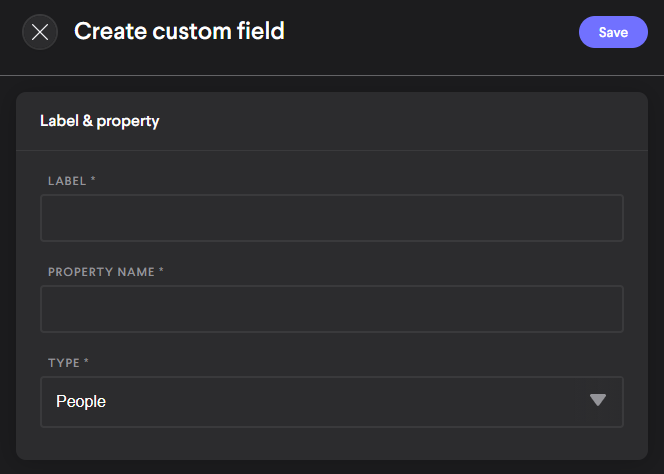The height and width of the screenshot is (474, 664).
Task: Click the PROPERTY NAME field caption
Action: [101, 272]
